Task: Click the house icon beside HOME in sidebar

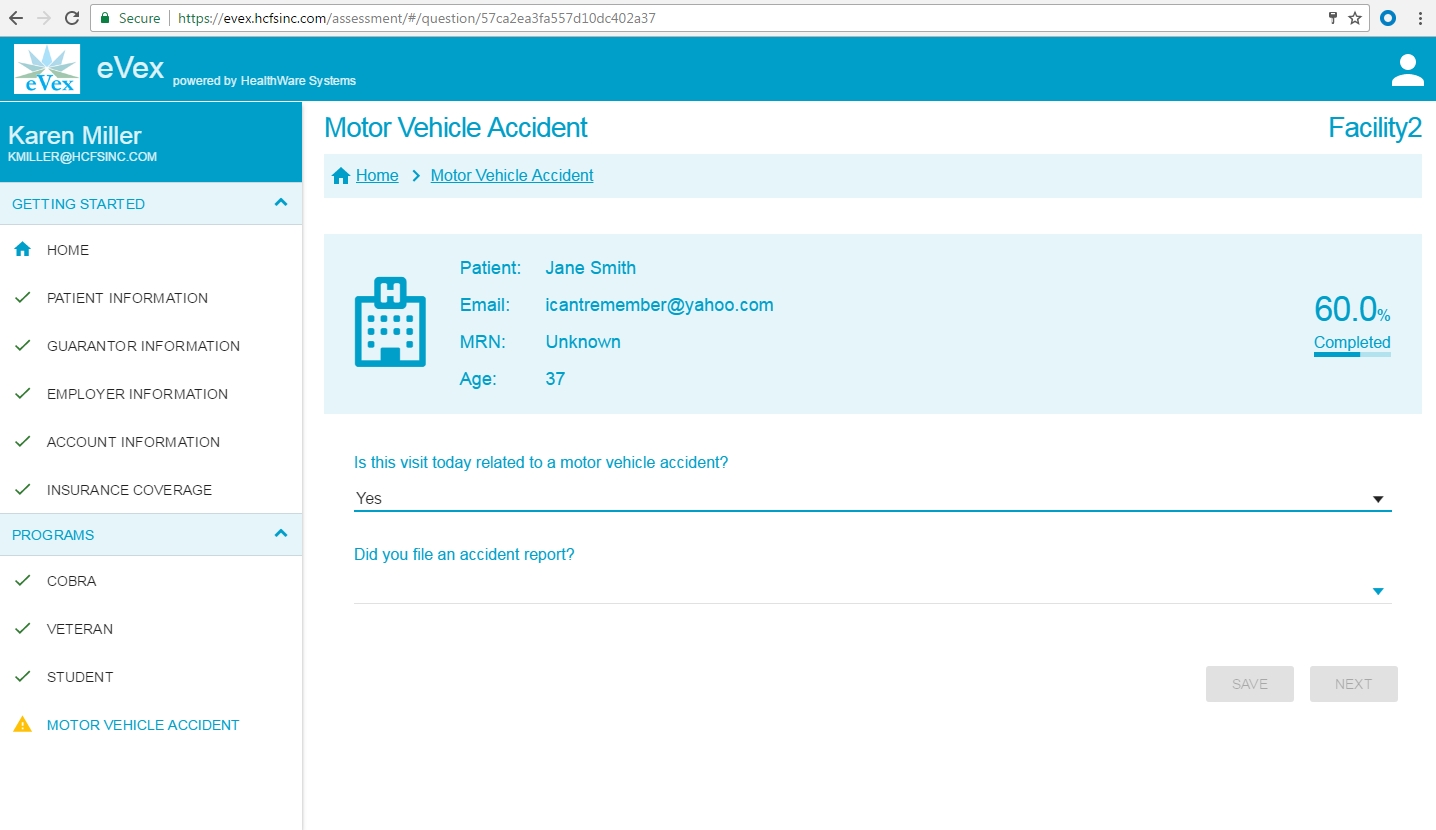Action: click(x=22, y=250)
